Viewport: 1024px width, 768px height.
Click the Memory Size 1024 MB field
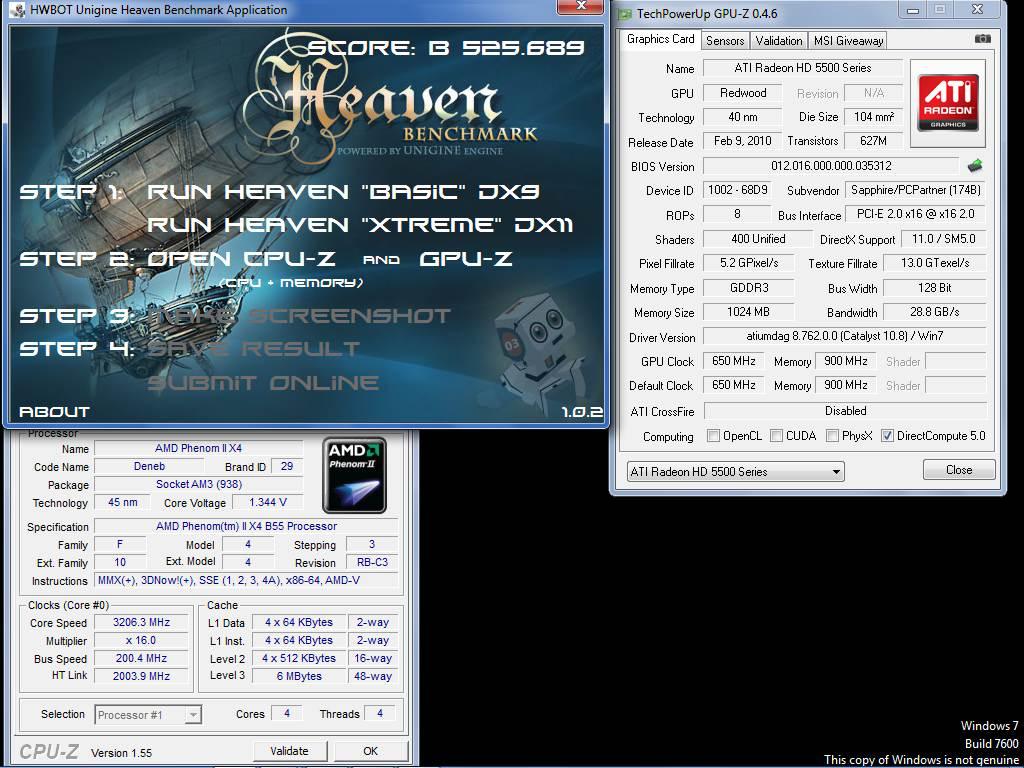pos(748,312)
